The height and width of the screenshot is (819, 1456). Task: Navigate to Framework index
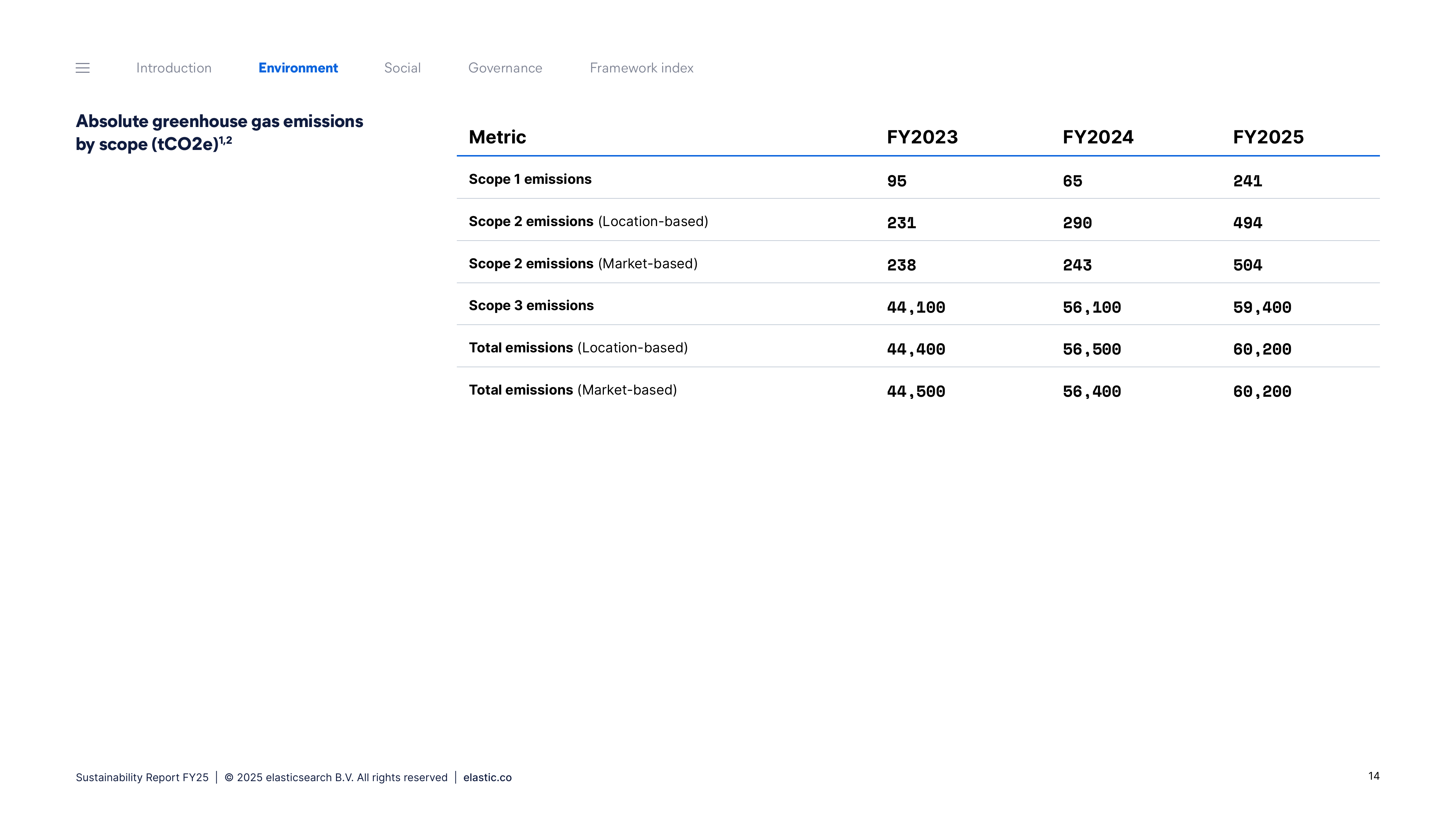(641, 68)
